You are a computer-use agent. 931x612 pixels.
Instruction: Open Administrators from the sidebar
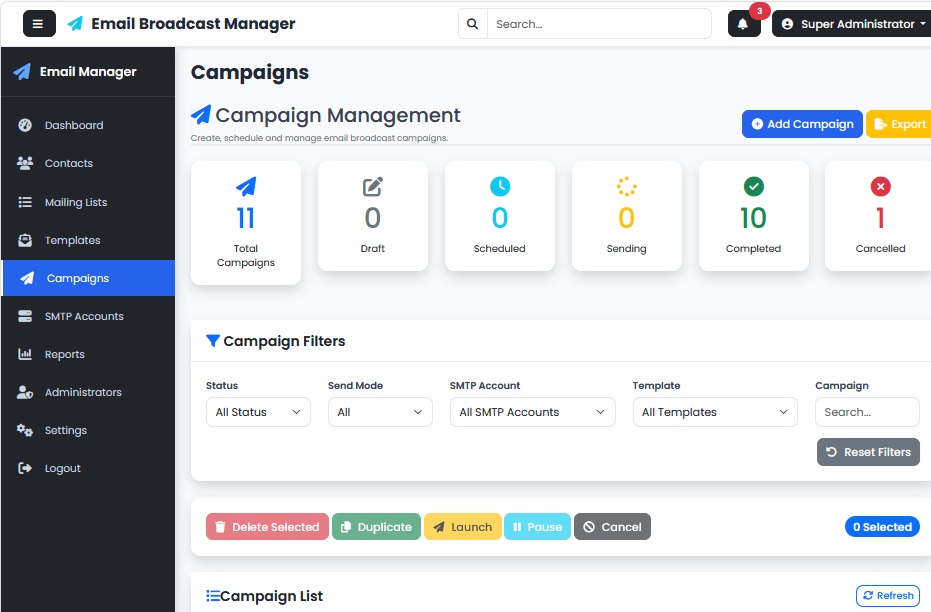(x=88, y=392)
